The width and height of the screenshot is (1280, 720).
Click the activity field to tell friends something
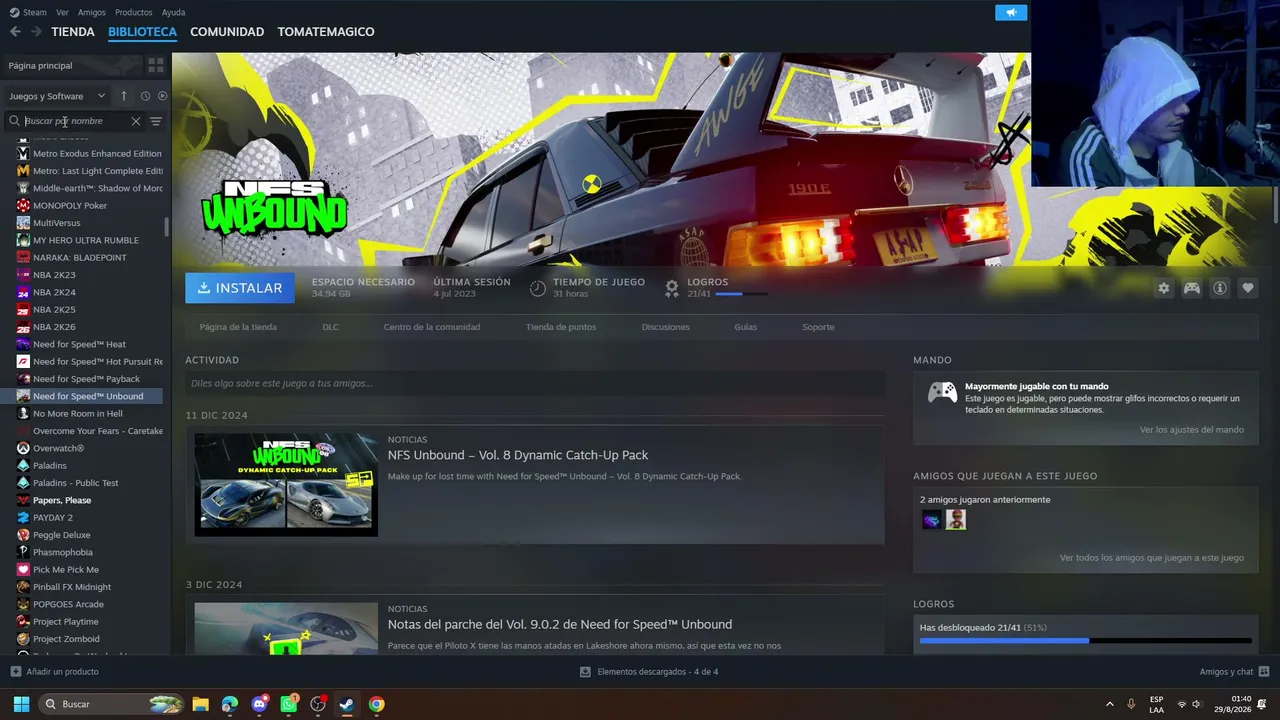(x=535, y=383)
